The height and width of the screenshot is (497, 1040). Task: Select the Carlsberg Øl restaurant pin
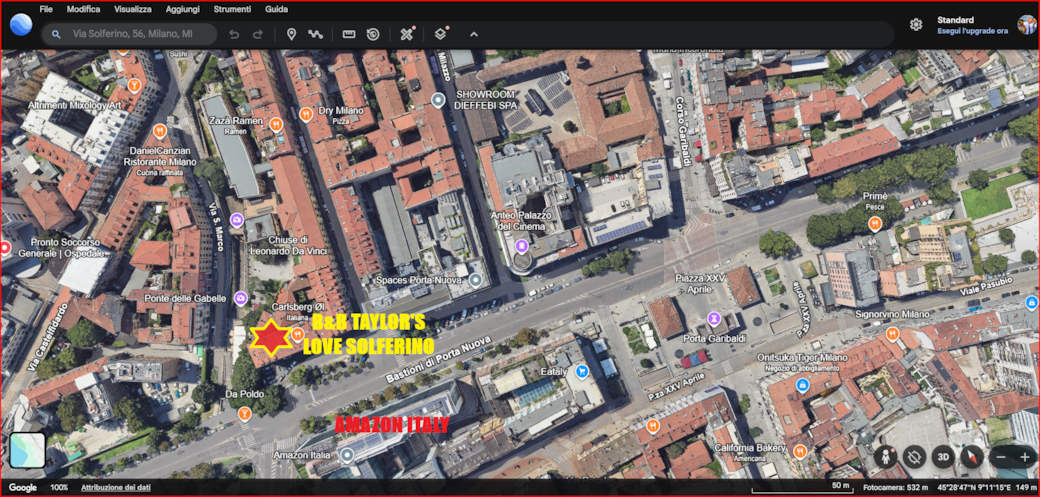click(x=297, y=334)
